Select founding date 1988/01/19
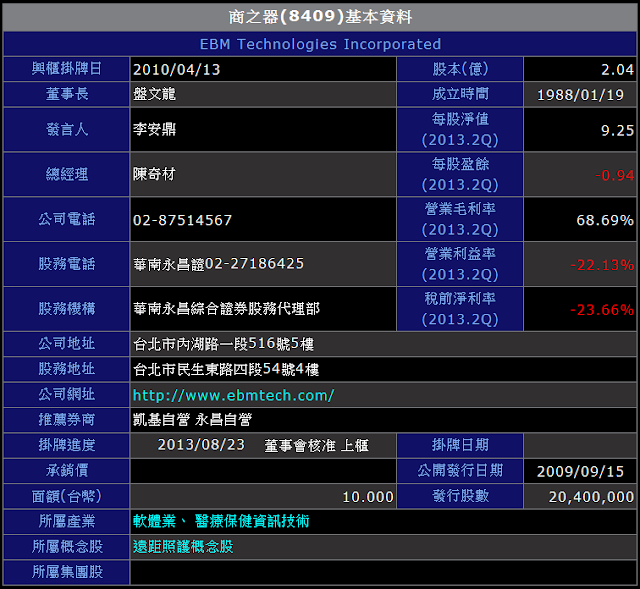 pos(580,95)
